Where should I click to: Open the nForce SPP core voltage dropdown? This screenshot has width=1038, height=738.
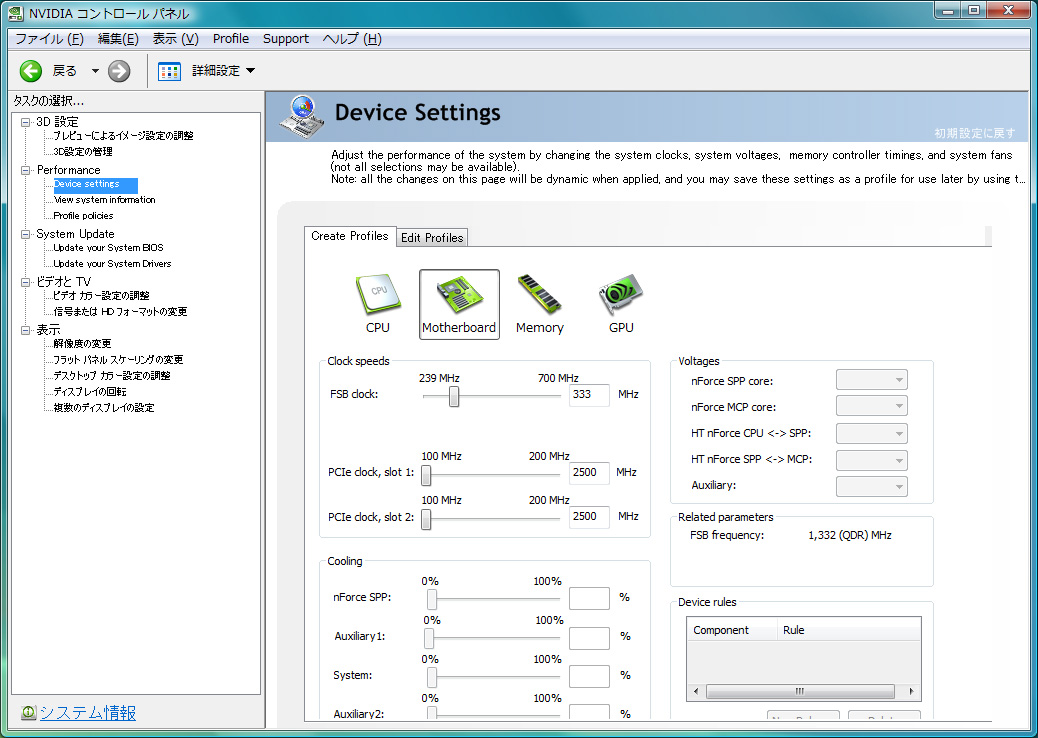871,380
